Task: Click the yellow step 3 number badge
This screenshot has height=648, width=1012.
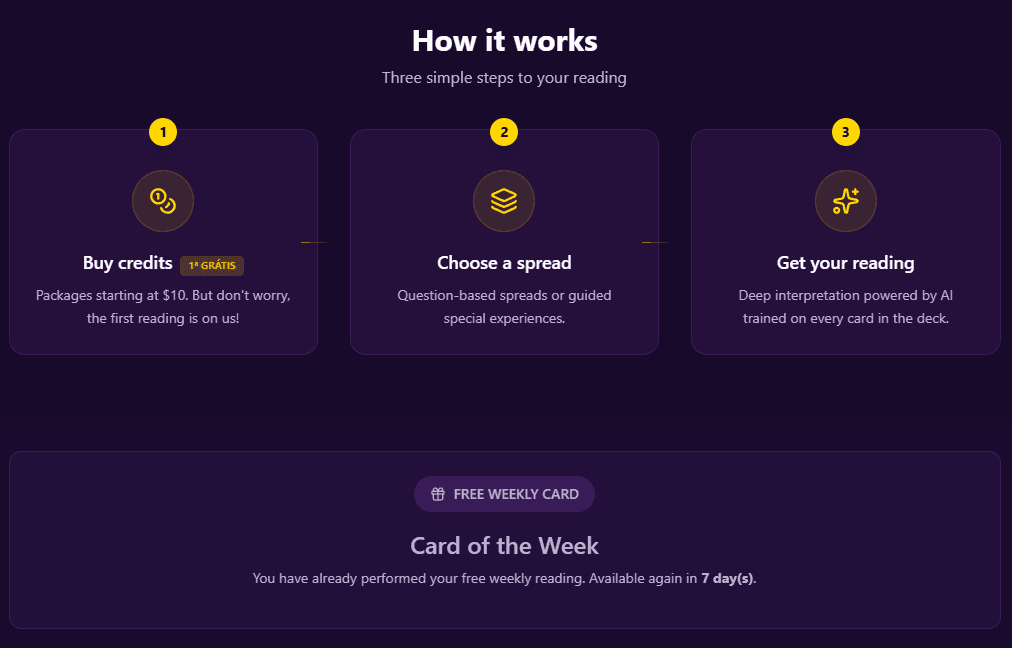Action: coord(845,131)
